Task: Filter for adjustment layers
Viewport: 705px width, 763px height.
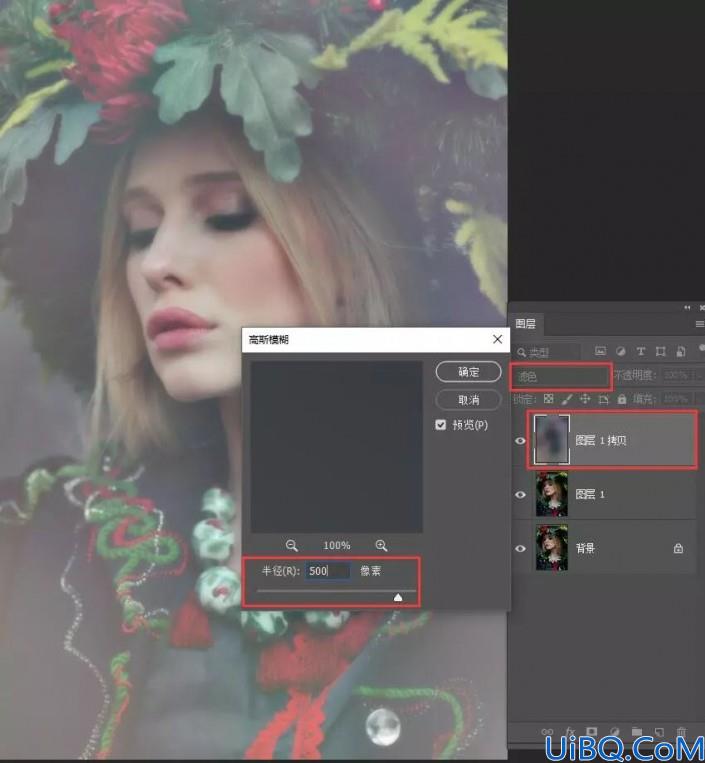Action: tap(620, 351)
